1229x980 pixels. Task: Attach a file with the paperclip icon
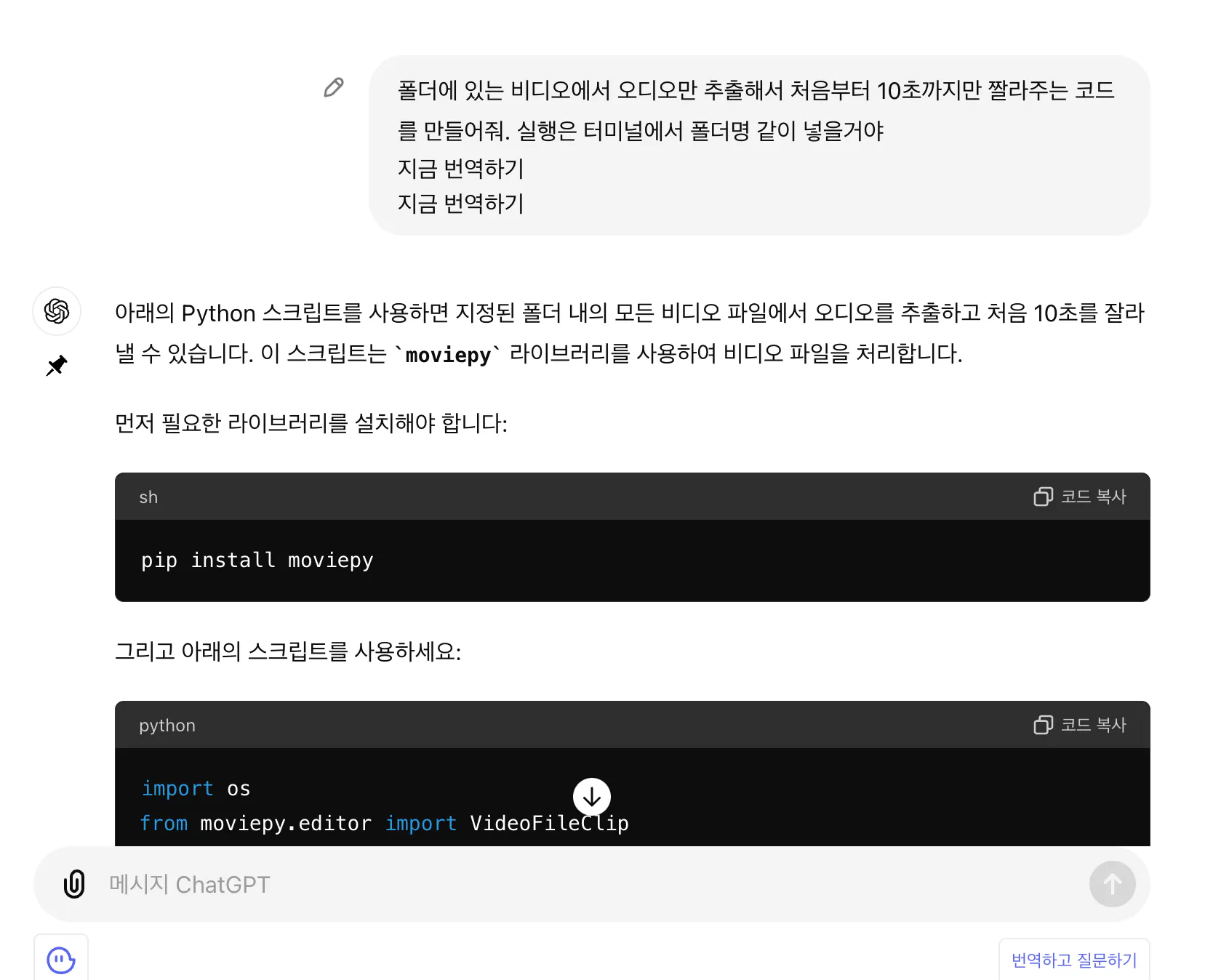[x=74, y=884]
